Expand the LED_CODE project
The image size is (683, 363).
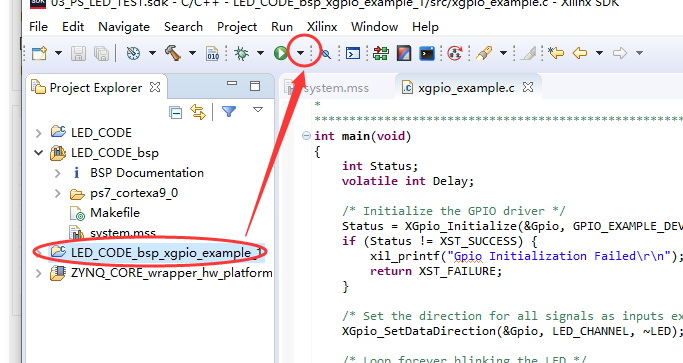click(x=38, y=133)
